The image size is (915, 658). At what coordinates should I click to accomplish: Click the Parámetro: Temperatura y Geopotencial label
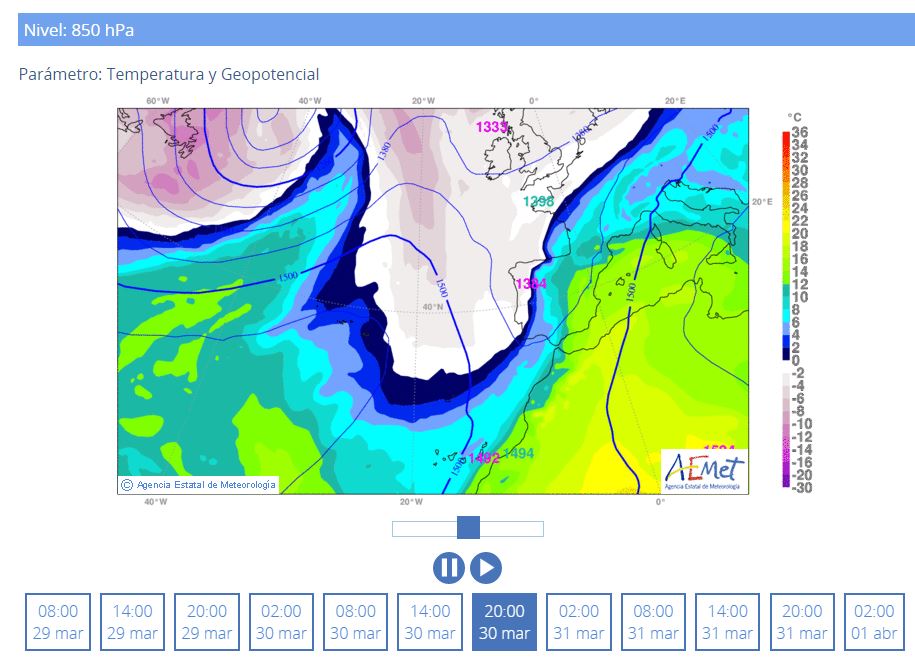tap(169, 75)
